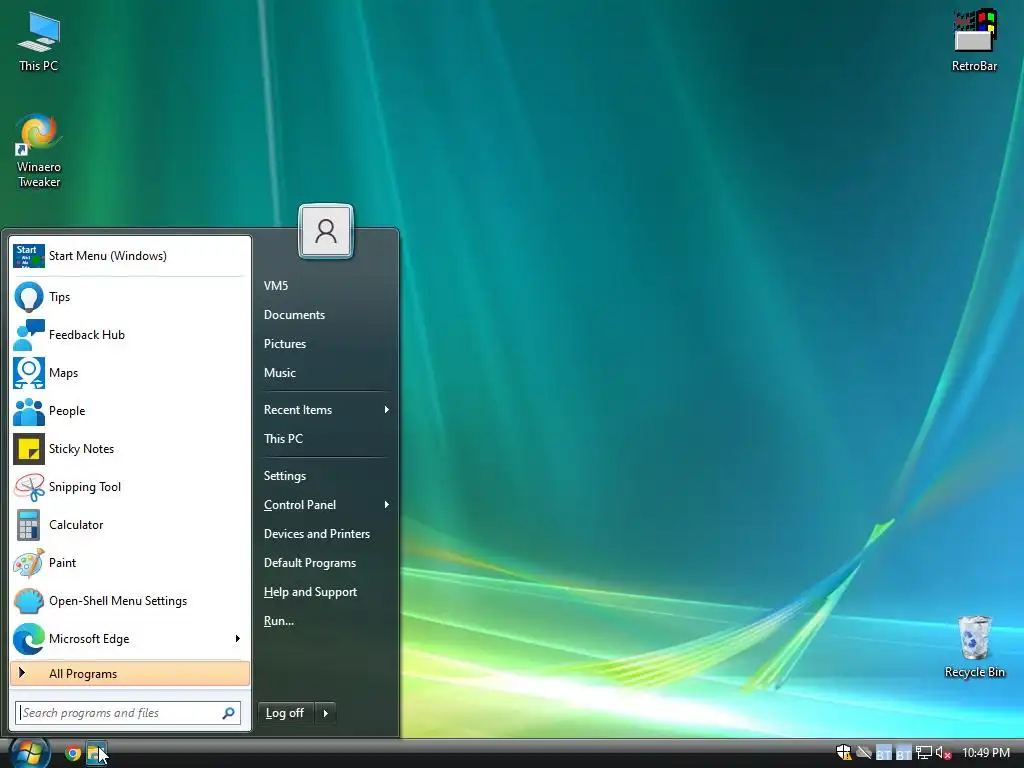1024x768 pixels.
Task: Open Pictures folder link
Action: click(325, 344)
